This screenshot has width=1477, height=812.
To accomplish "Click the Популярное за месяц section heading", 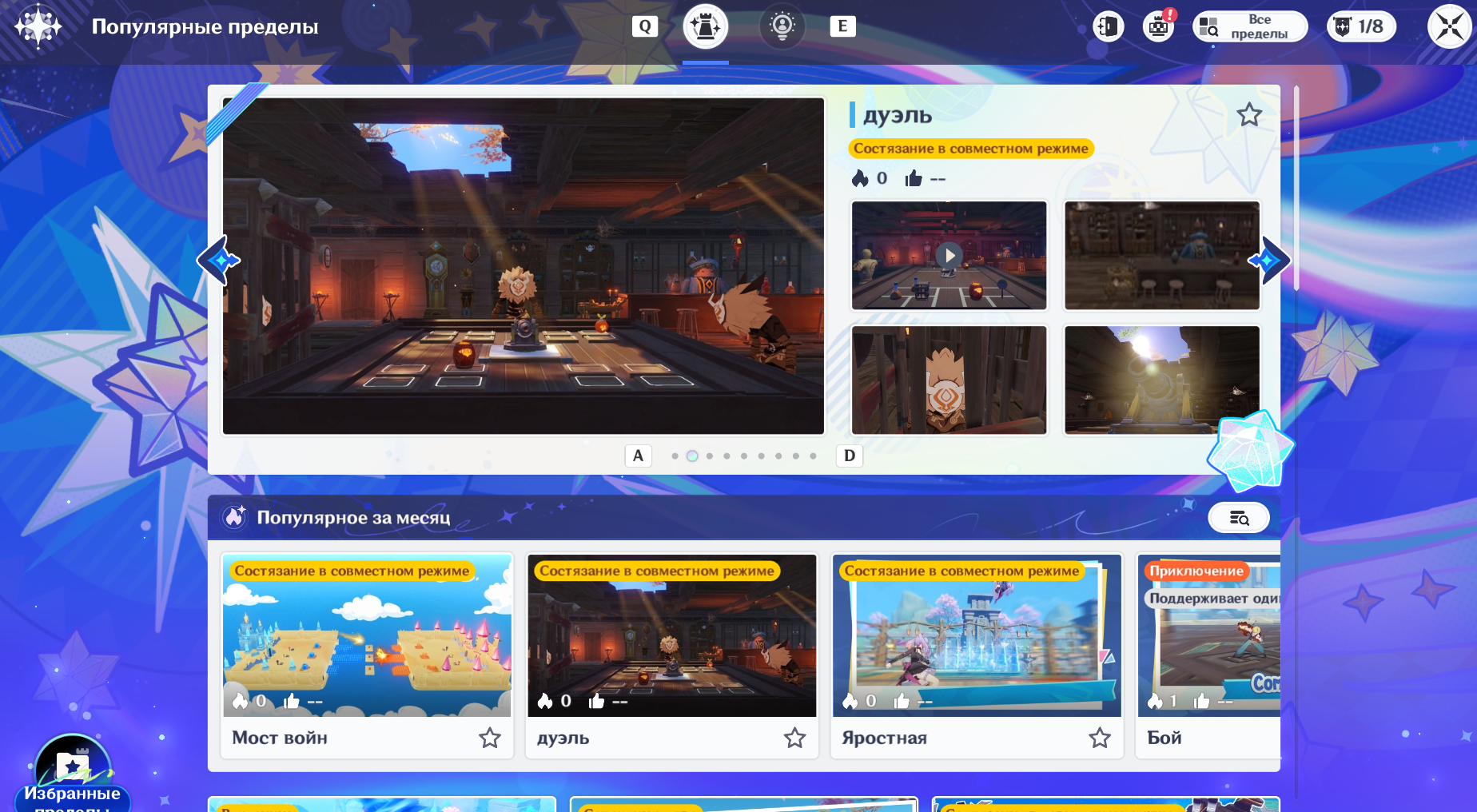I will [x=353, y=518].
